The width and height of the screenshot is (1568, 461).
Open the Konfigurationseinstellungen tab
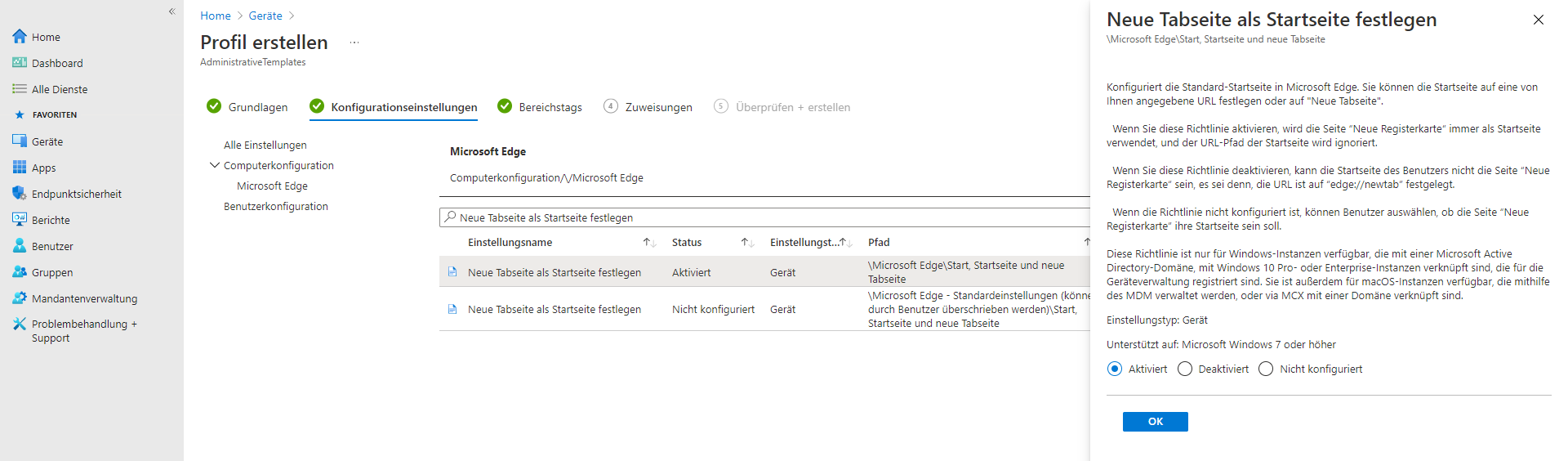tap(404, 107)
